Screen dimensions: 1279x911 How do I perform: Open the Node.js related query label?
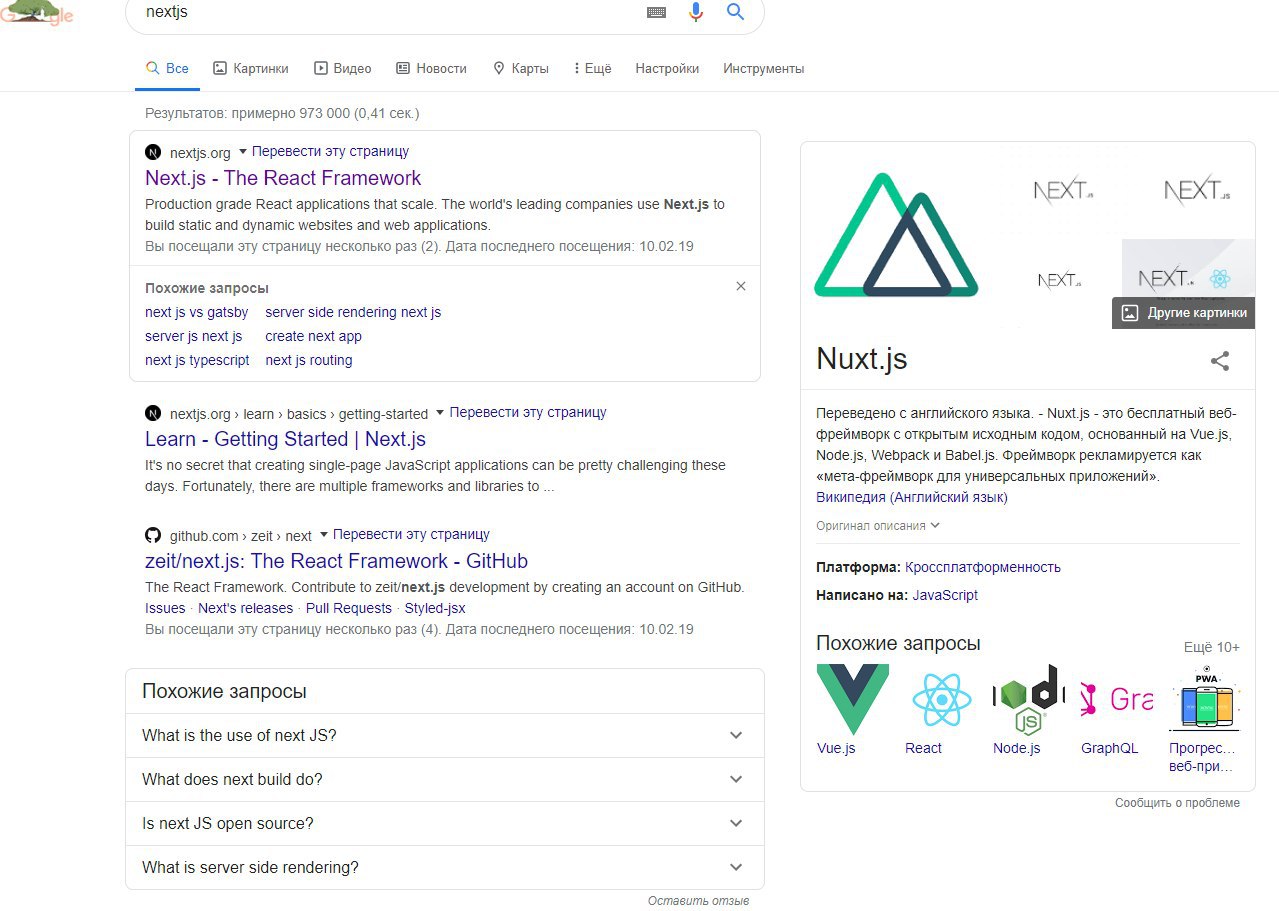pyautogui.click(x=1016, y=748)
